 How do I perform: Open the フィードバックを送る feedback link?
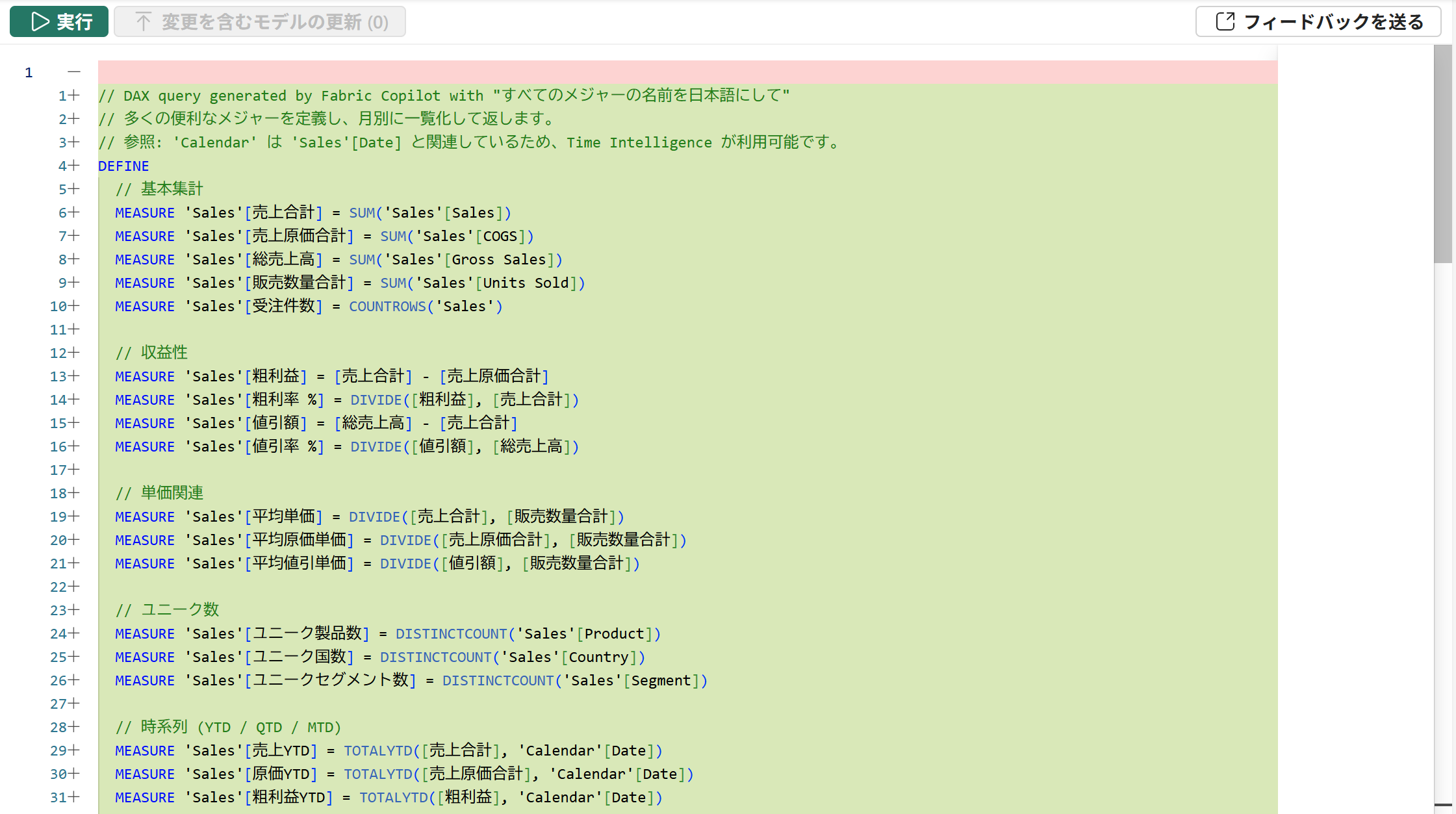(1318, 21)
